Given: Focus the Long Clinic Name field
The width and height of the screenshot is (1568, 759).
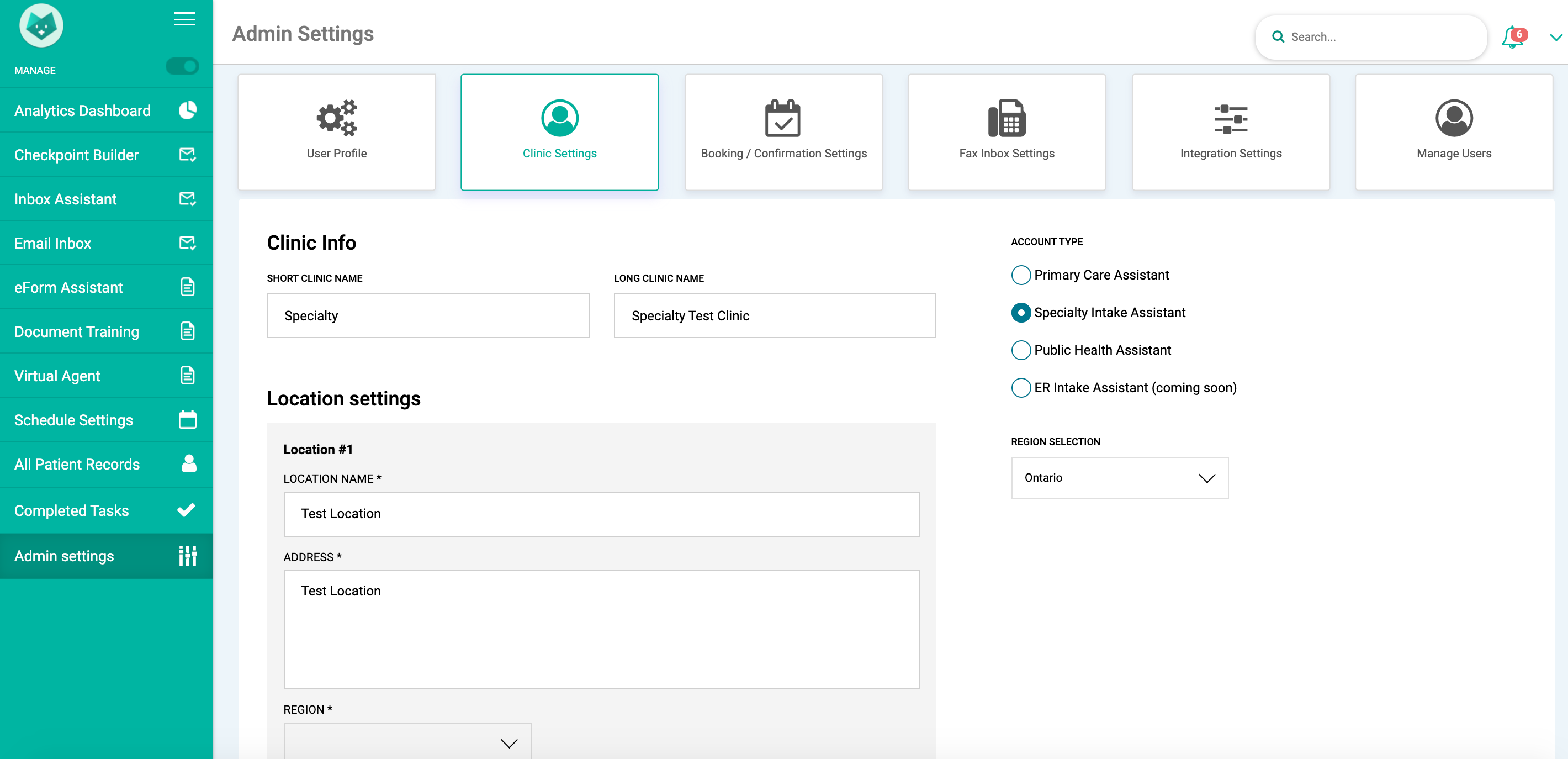Looking at the screenshot, I should [774, 315].
